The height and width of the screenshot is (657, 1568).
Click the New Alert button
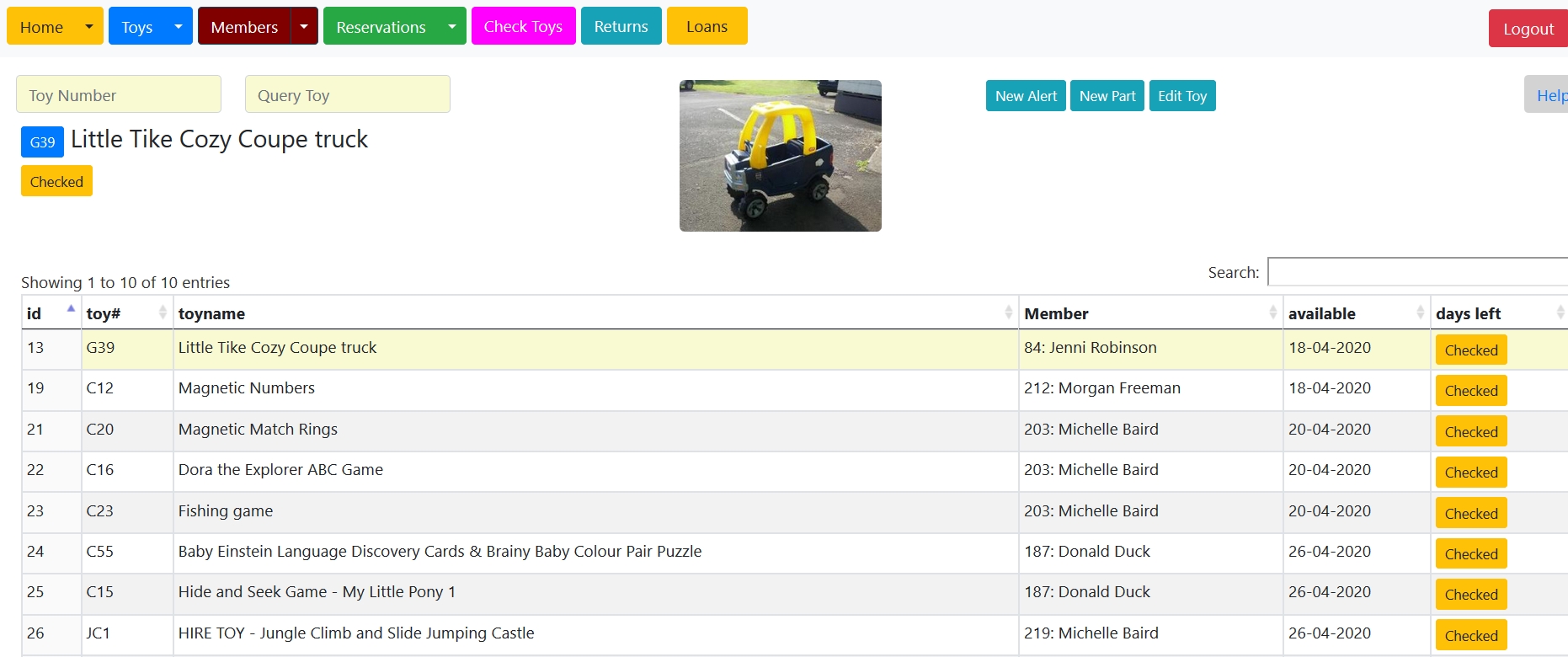[x=1026, y=96]
